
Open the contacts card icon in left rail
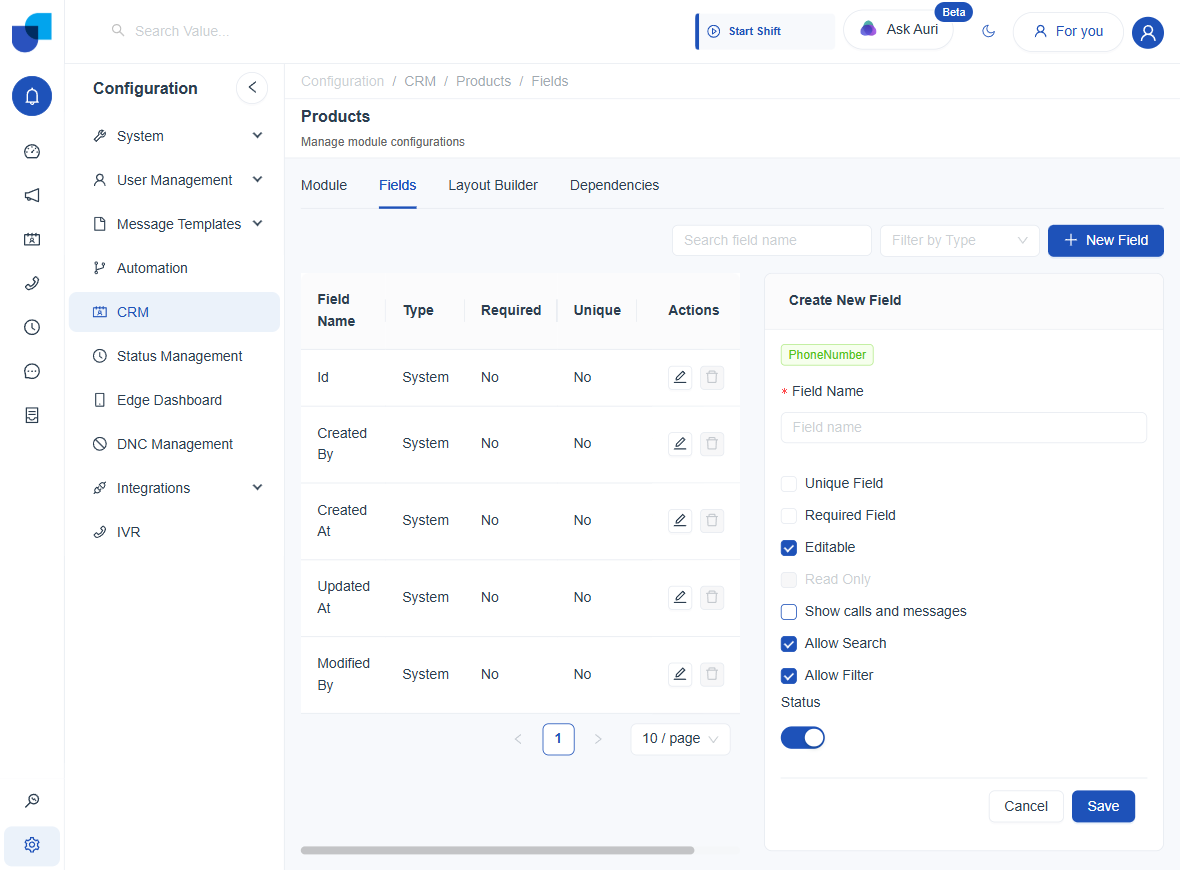(32, 239)
